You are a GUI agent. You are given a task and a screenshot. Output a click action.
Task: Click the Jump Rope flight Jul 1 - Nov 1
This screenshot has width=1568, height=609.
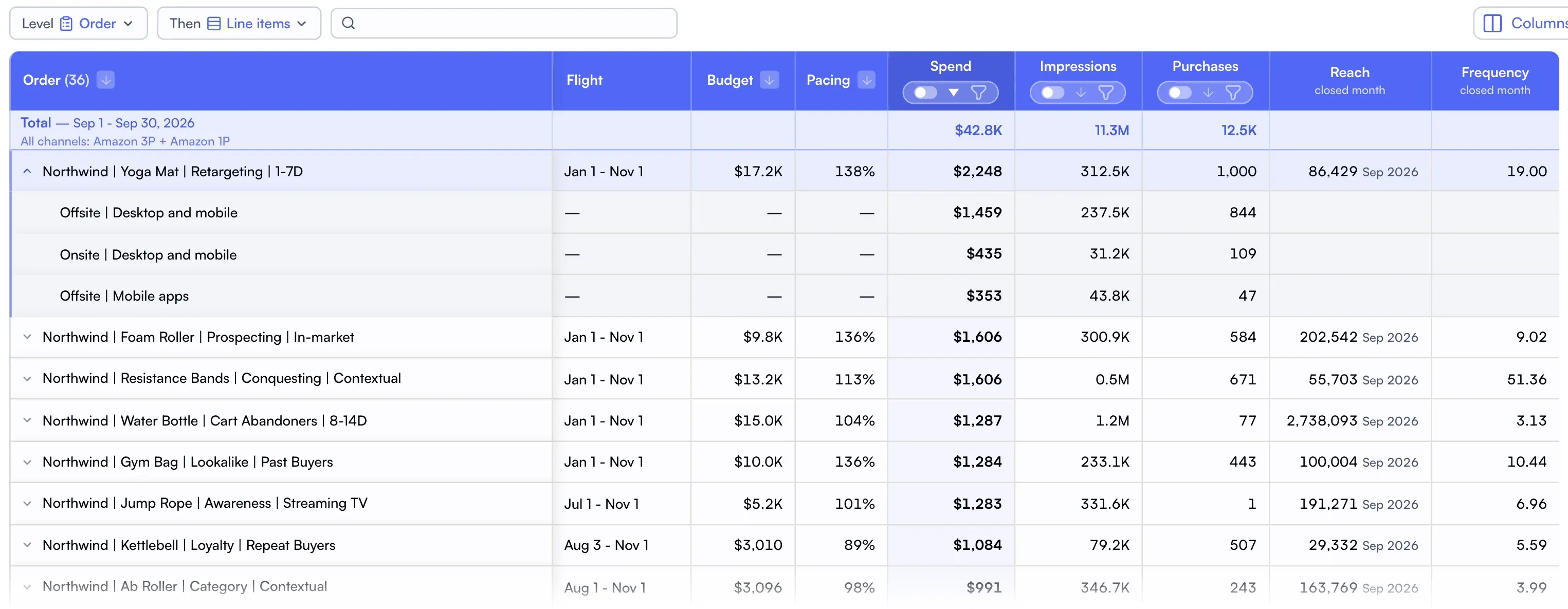pyautogui.click(x=601, y=504)
